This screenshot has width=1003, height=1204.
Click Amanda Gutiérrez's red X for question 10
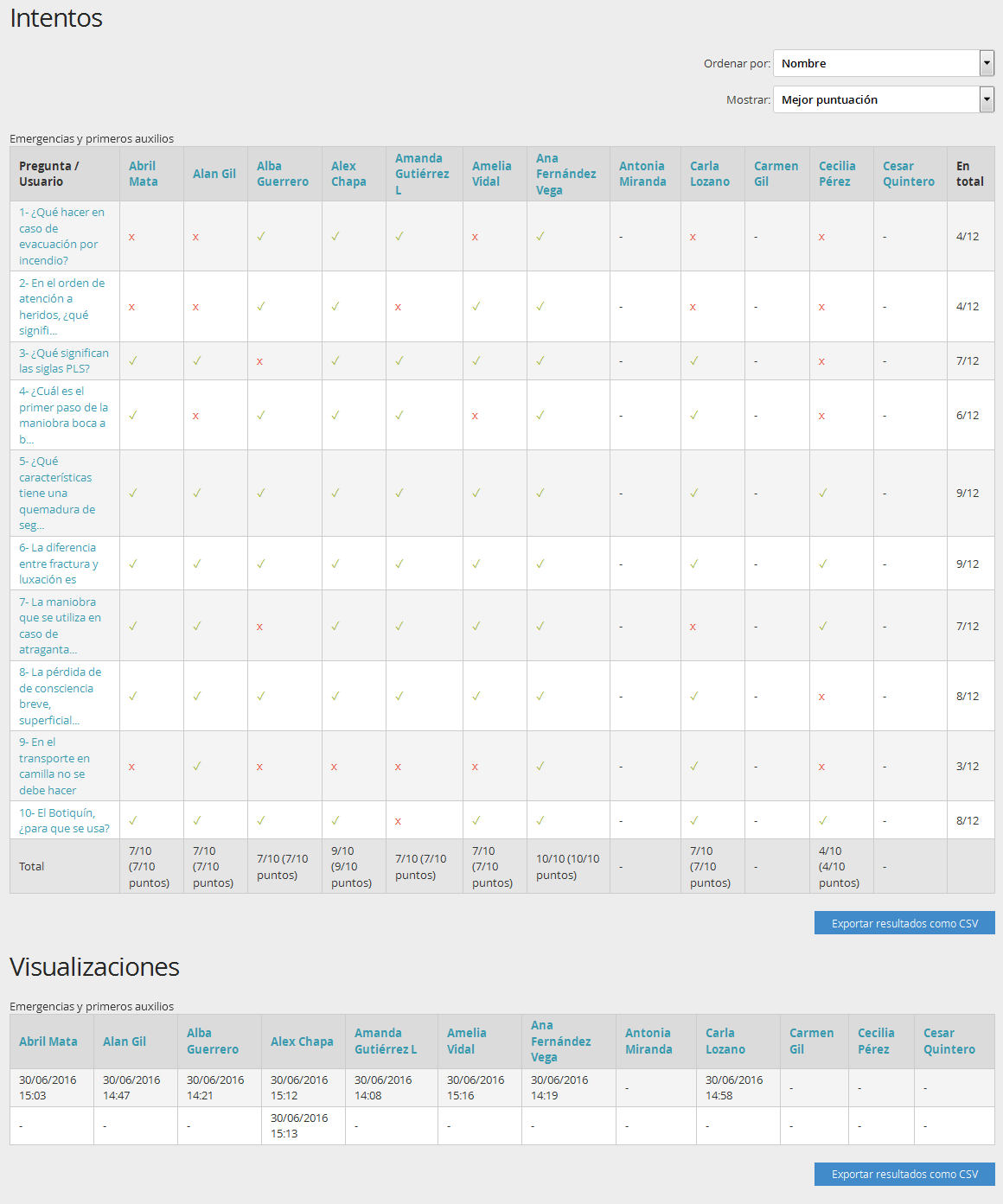398,821
